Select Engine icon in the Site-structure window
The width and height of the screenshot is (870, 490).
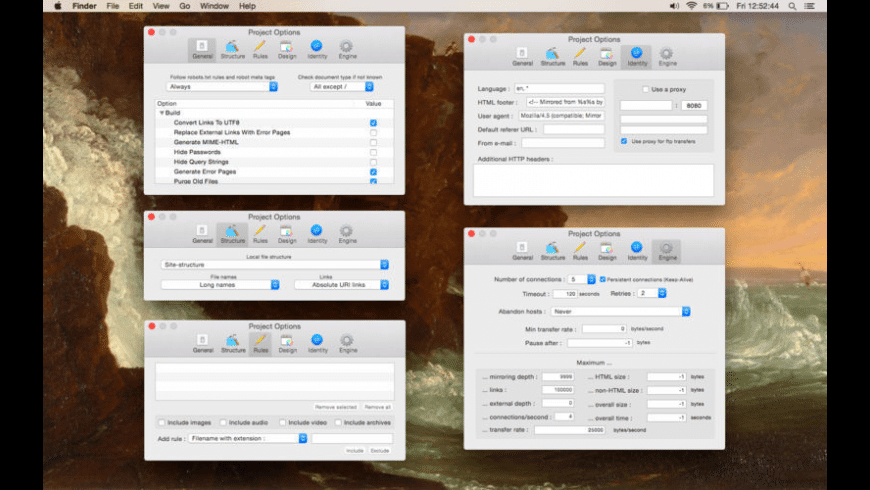coord(347,234)
